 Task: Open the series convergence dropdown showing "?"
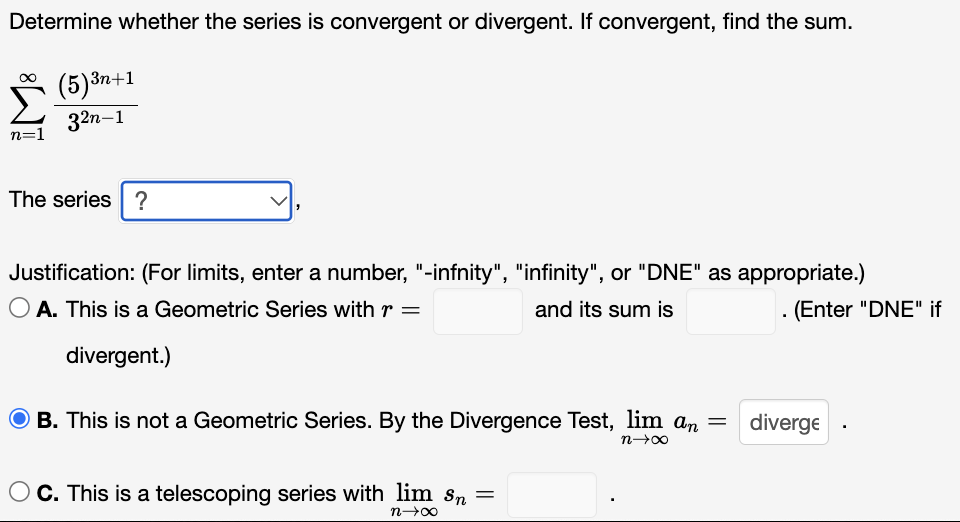pos(206,201)
